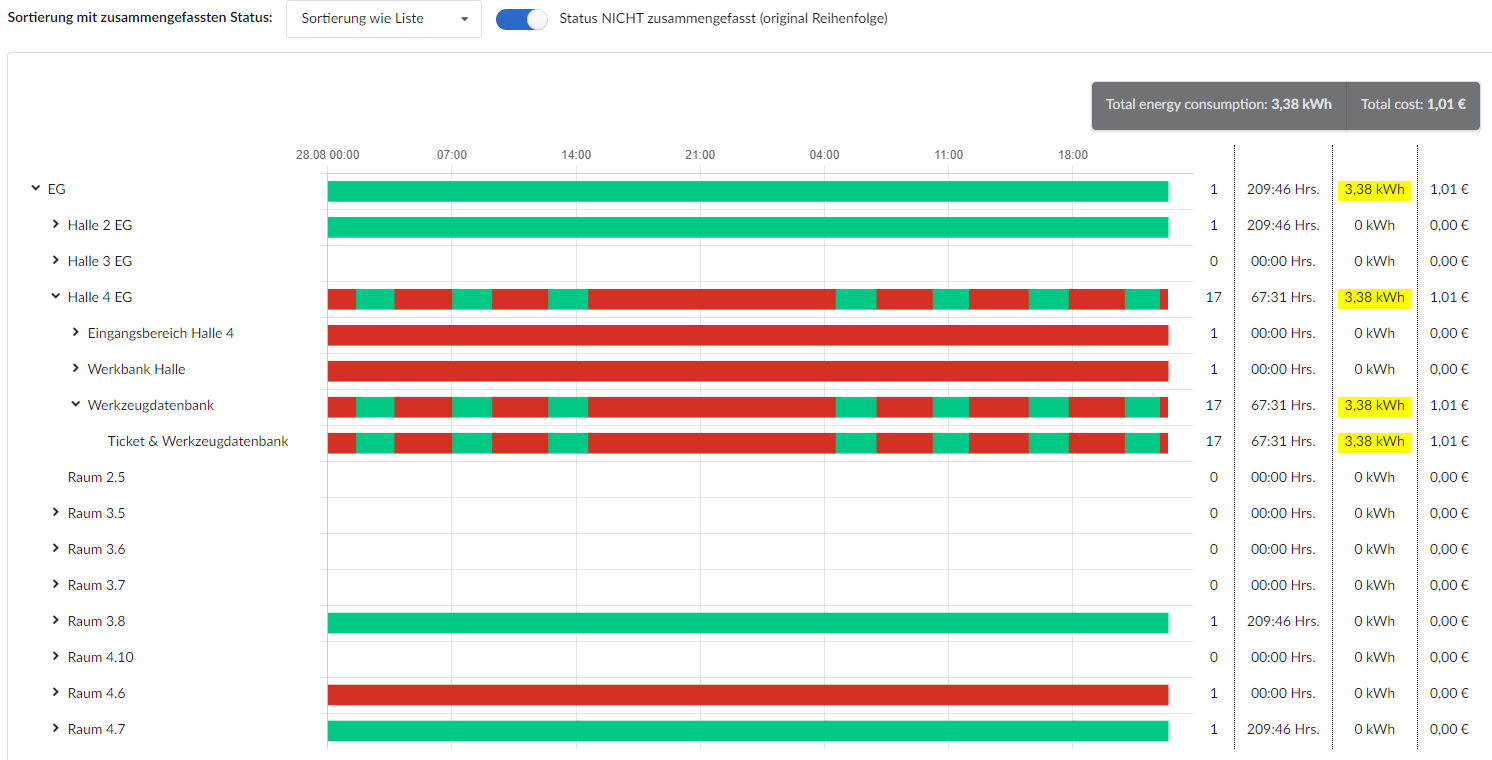Click the red timeline bar for Raum 4.6

click(747, 695)
